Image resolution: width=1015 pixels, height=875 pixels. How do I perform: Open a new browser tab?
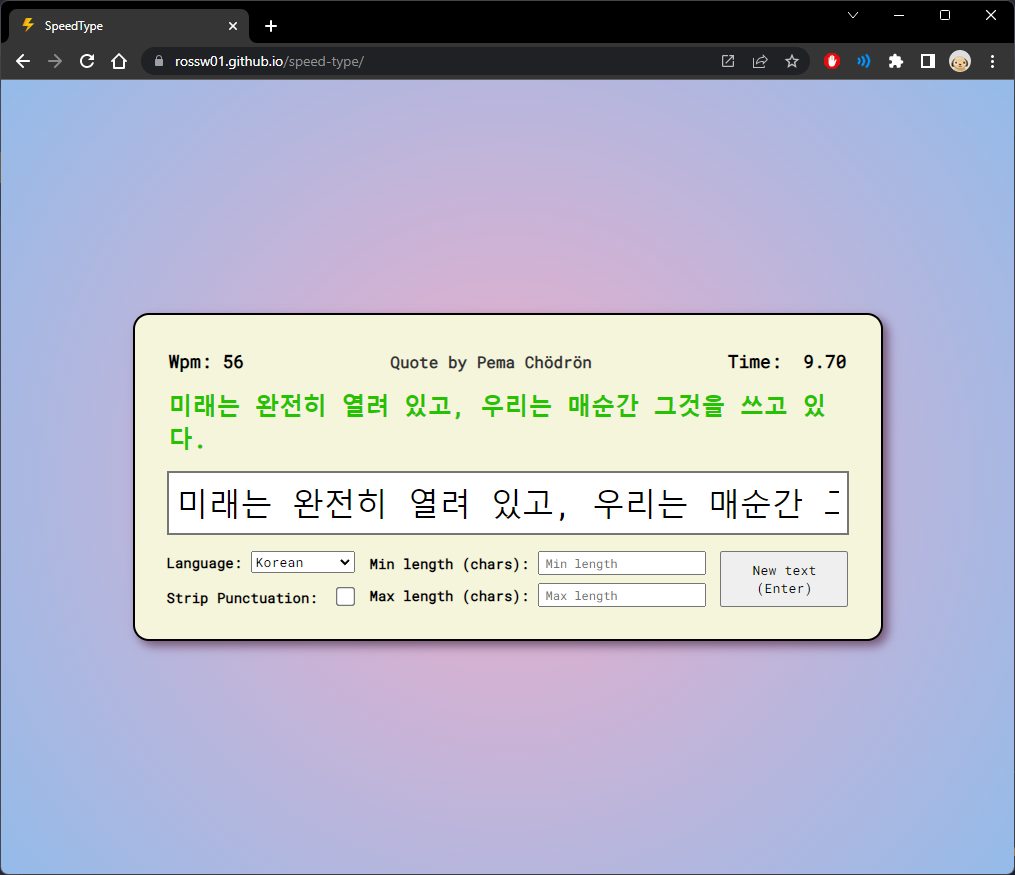pyautogui.click(x=270, y=26)
